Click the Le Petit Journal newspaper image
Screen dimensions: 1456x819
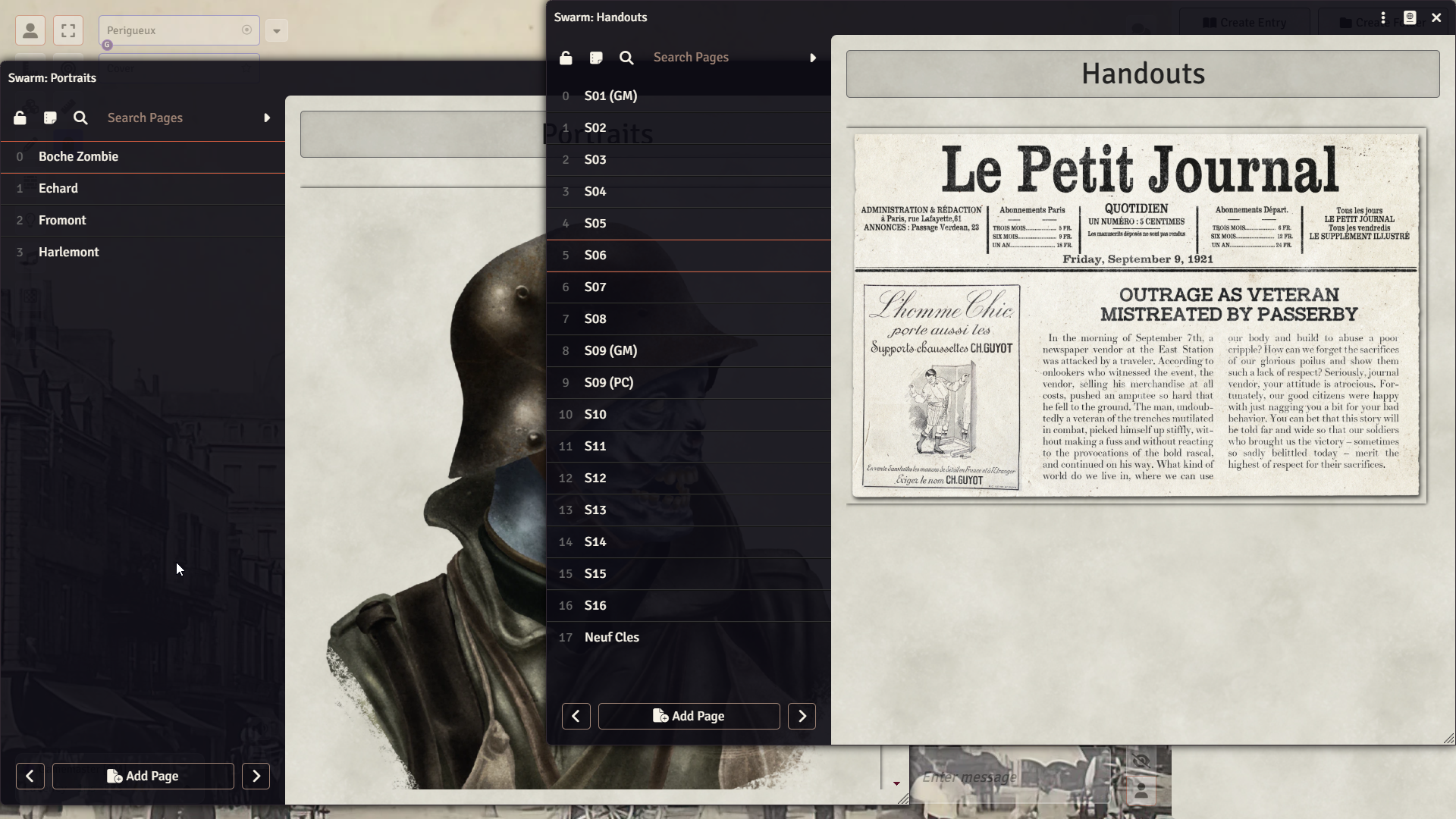tap(1136, 315)
